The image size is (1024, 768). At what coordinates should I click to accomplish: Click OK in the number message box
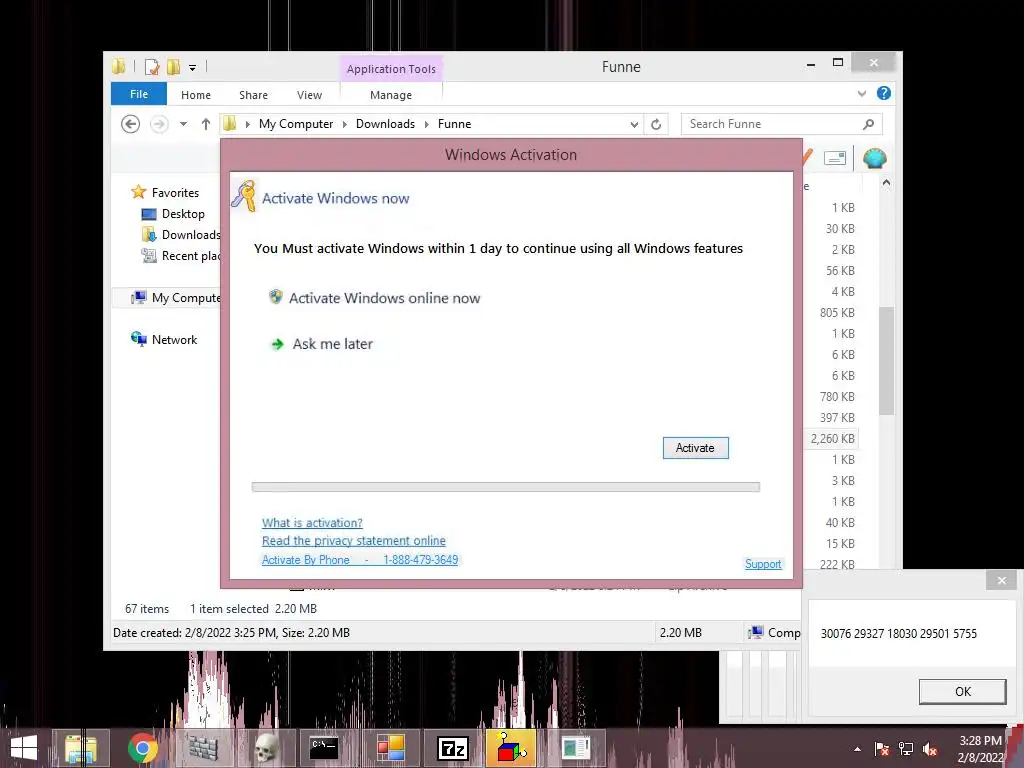pyautogui.click(x=962, y=692)
